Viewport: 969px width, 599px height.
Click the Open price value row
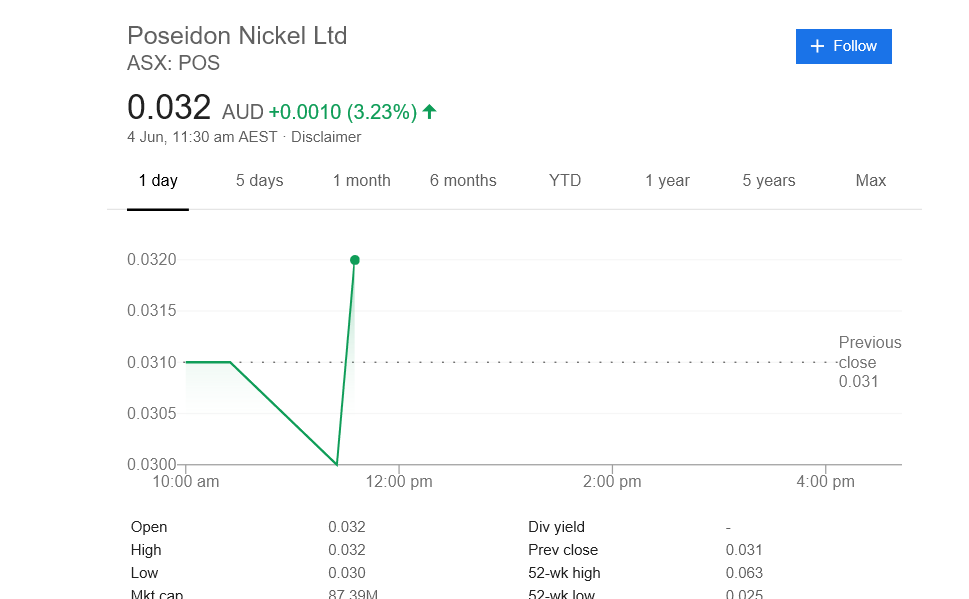tap(347, 527)
